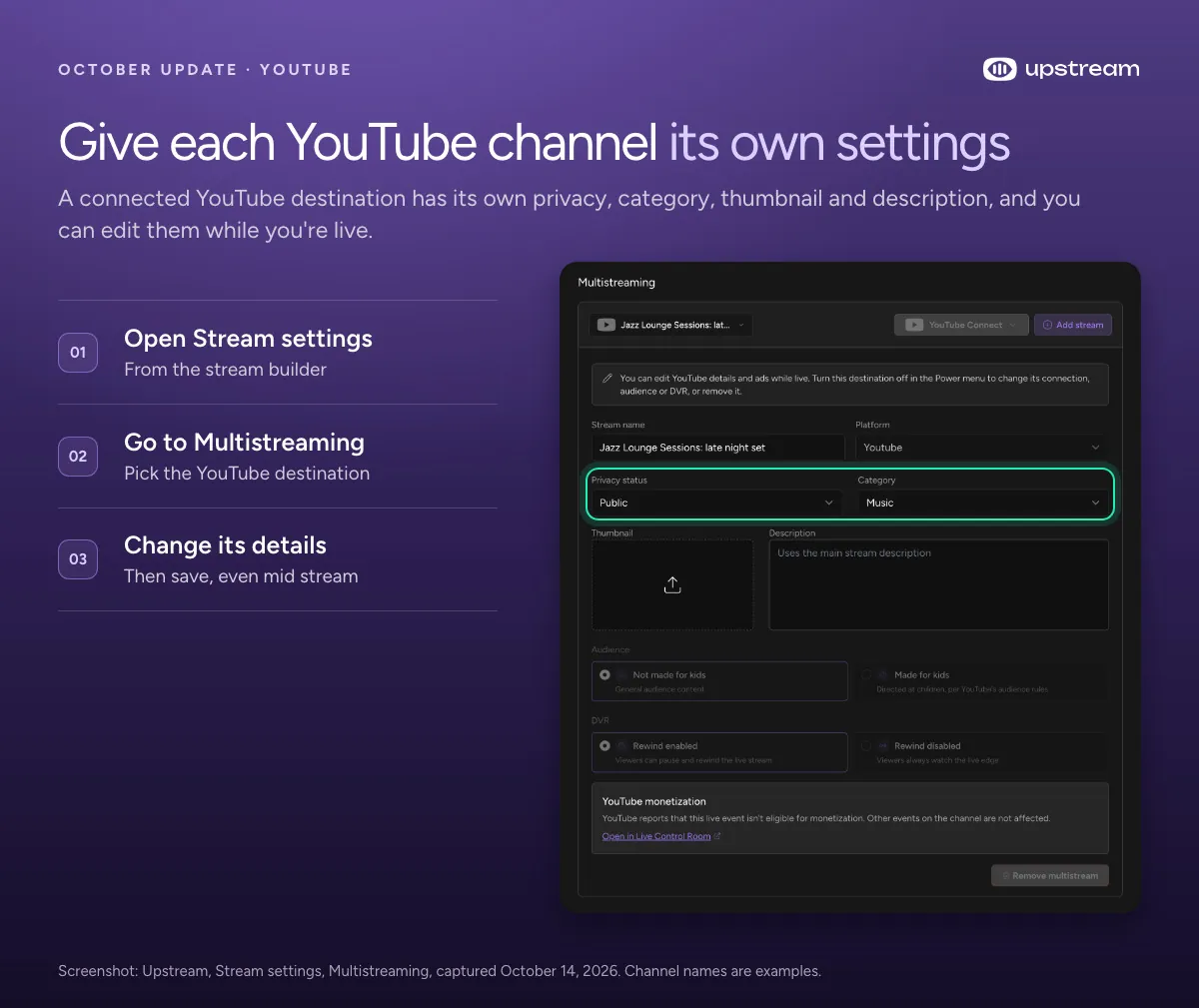Click the Change its details step title
This screenshot has width=1199, height=1008.
click(x=225, y=545)
